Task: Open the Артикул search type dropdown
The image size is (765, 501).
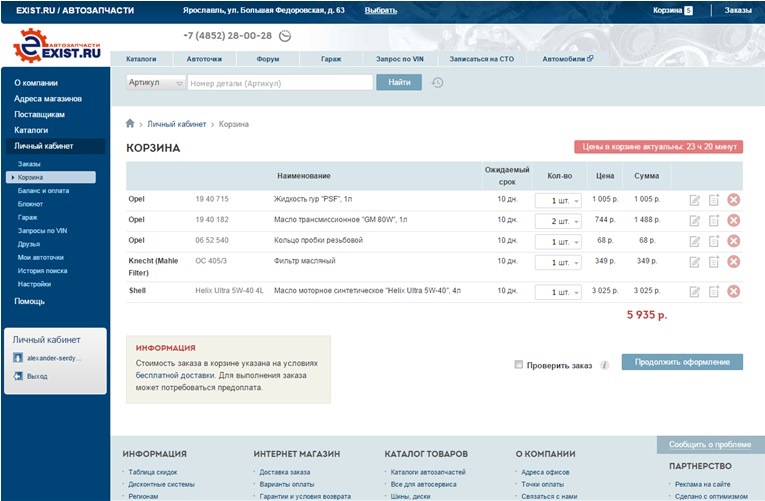Action: click(x=156, y=82)
